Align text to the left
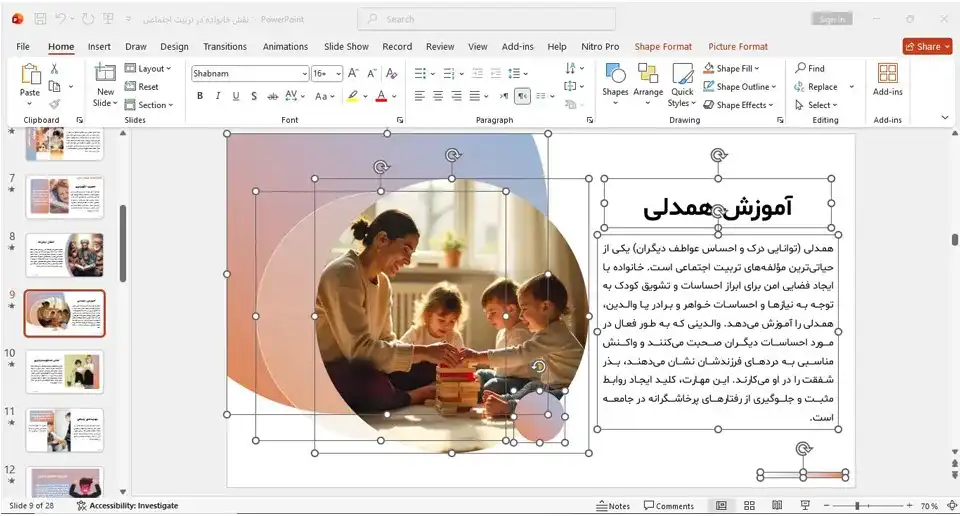960x516 pixels. tap(419, 96)
